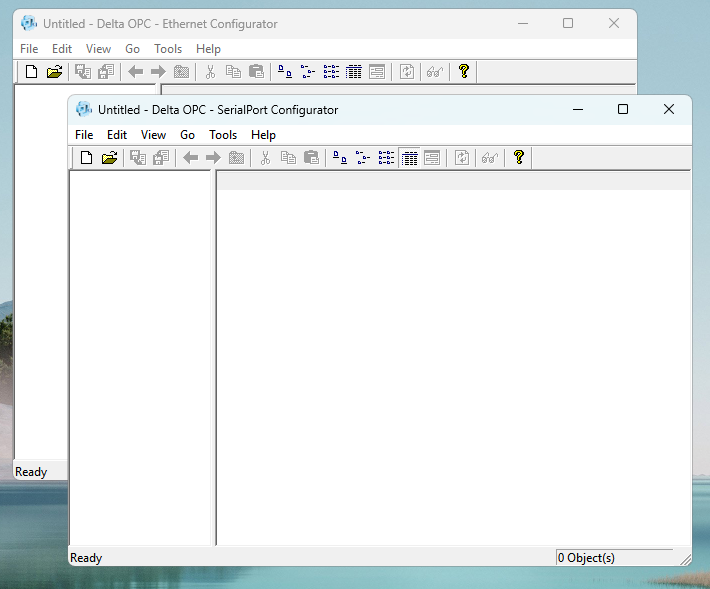Click Copy icon in SerialPort Configurator toolbar
This screenshot has height=589, width=710.
coord(288,158)
